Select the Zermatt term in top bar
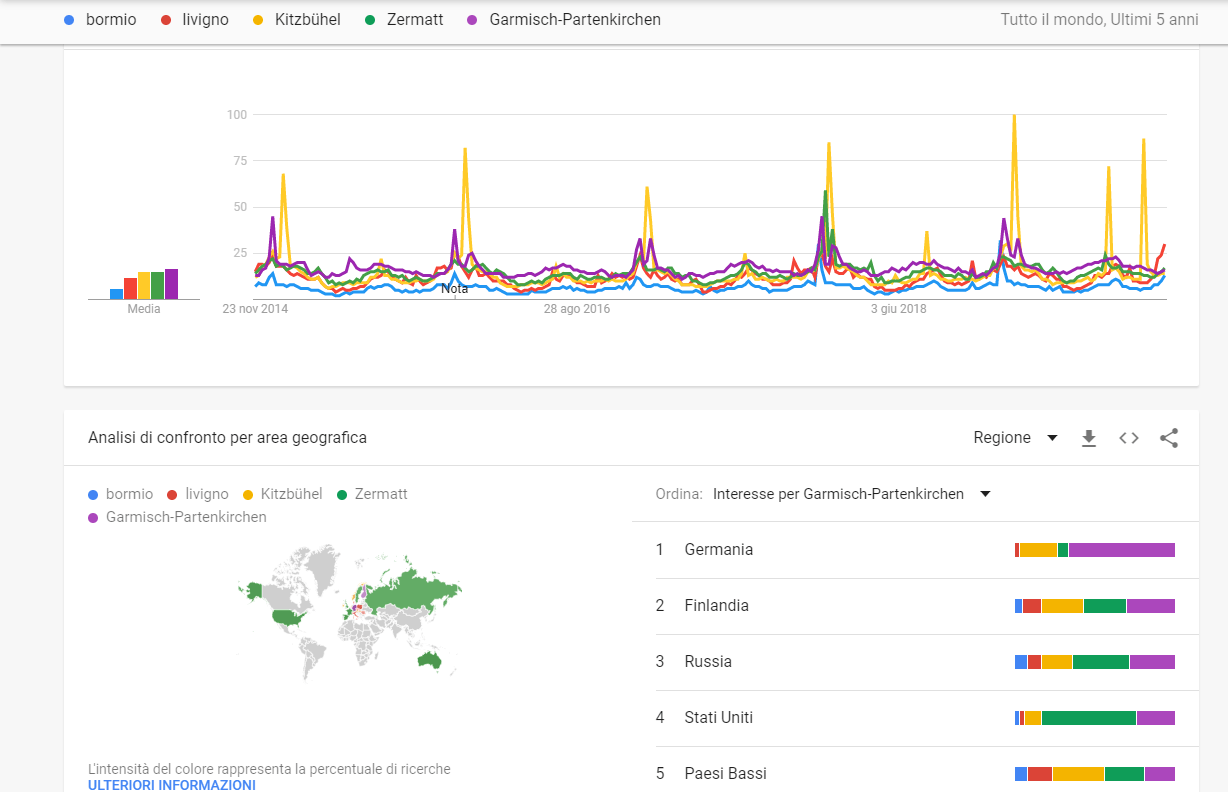This screenshot has height=792, width=1228. [x=415, y=19]
